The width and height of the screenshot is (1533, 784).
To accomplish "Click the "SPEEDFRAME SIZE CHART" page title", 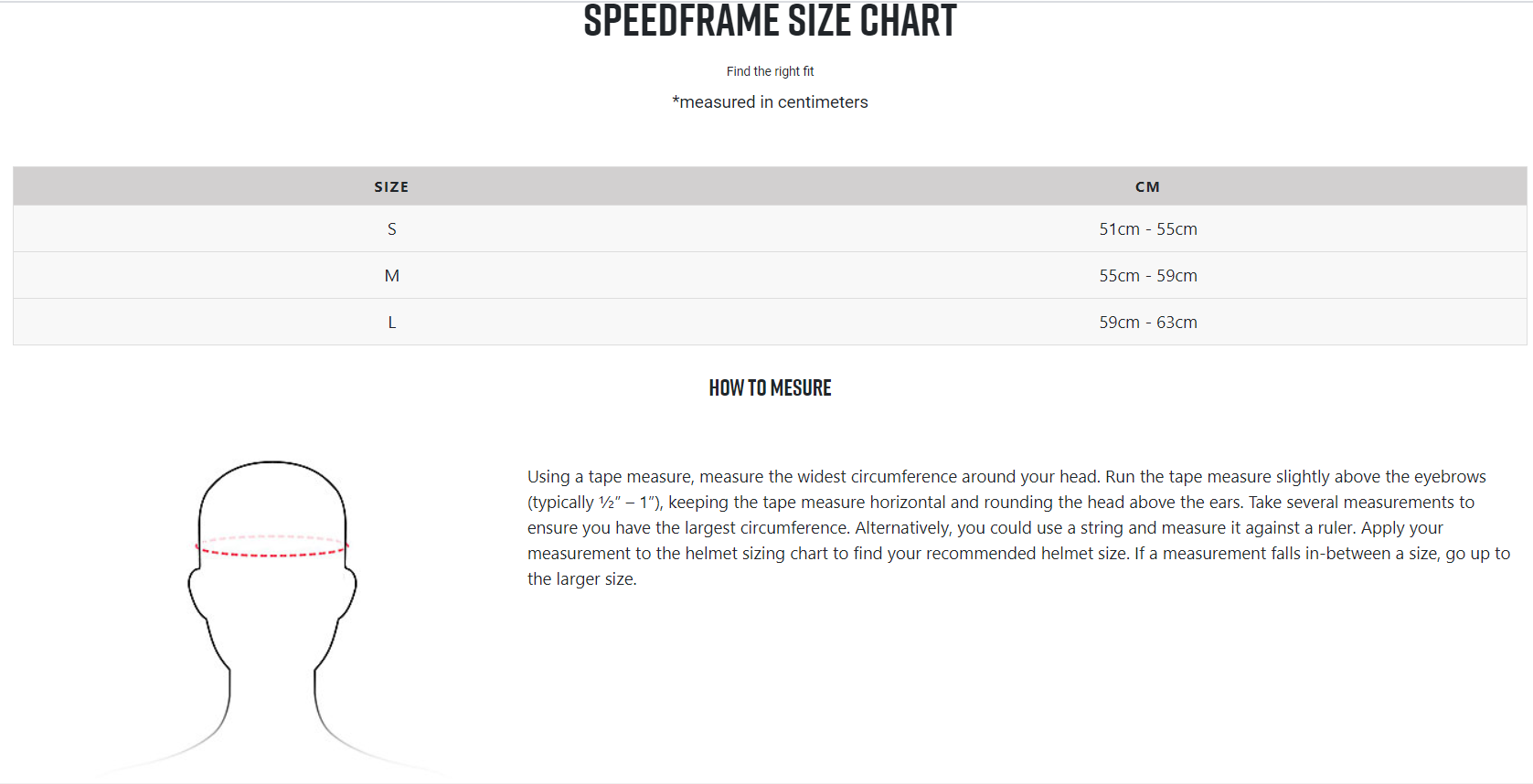I will (770, 21).
